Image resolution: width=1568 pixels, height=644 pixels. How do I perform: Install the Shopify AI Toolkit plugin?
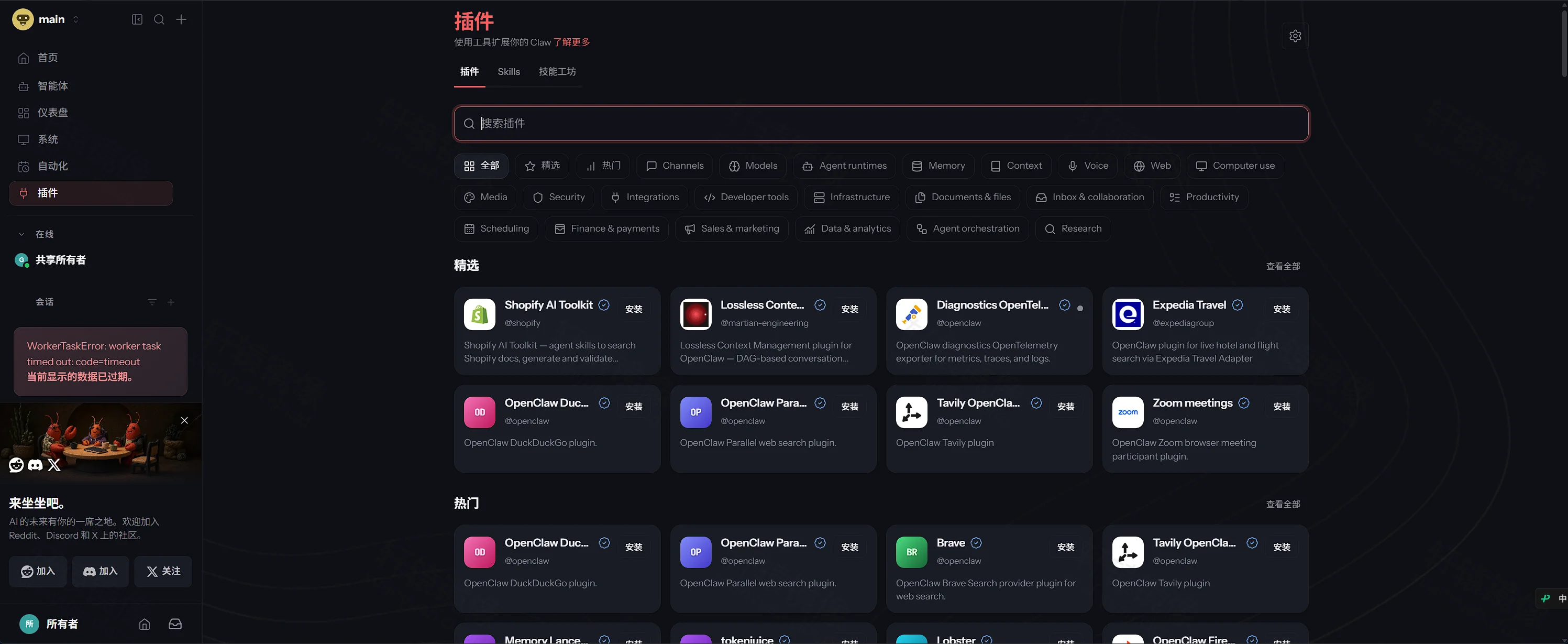[x=634, y=310]
